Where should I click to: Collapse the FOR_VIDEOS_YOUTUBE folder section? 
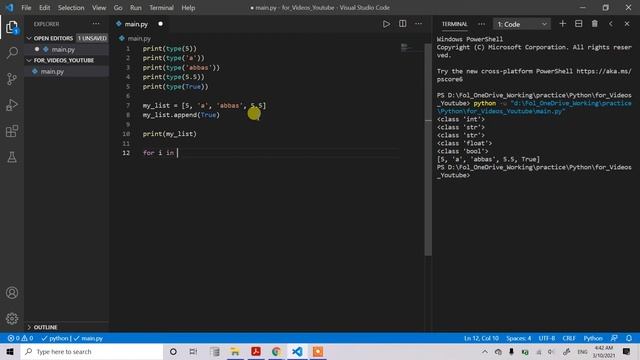coord(67,60)
